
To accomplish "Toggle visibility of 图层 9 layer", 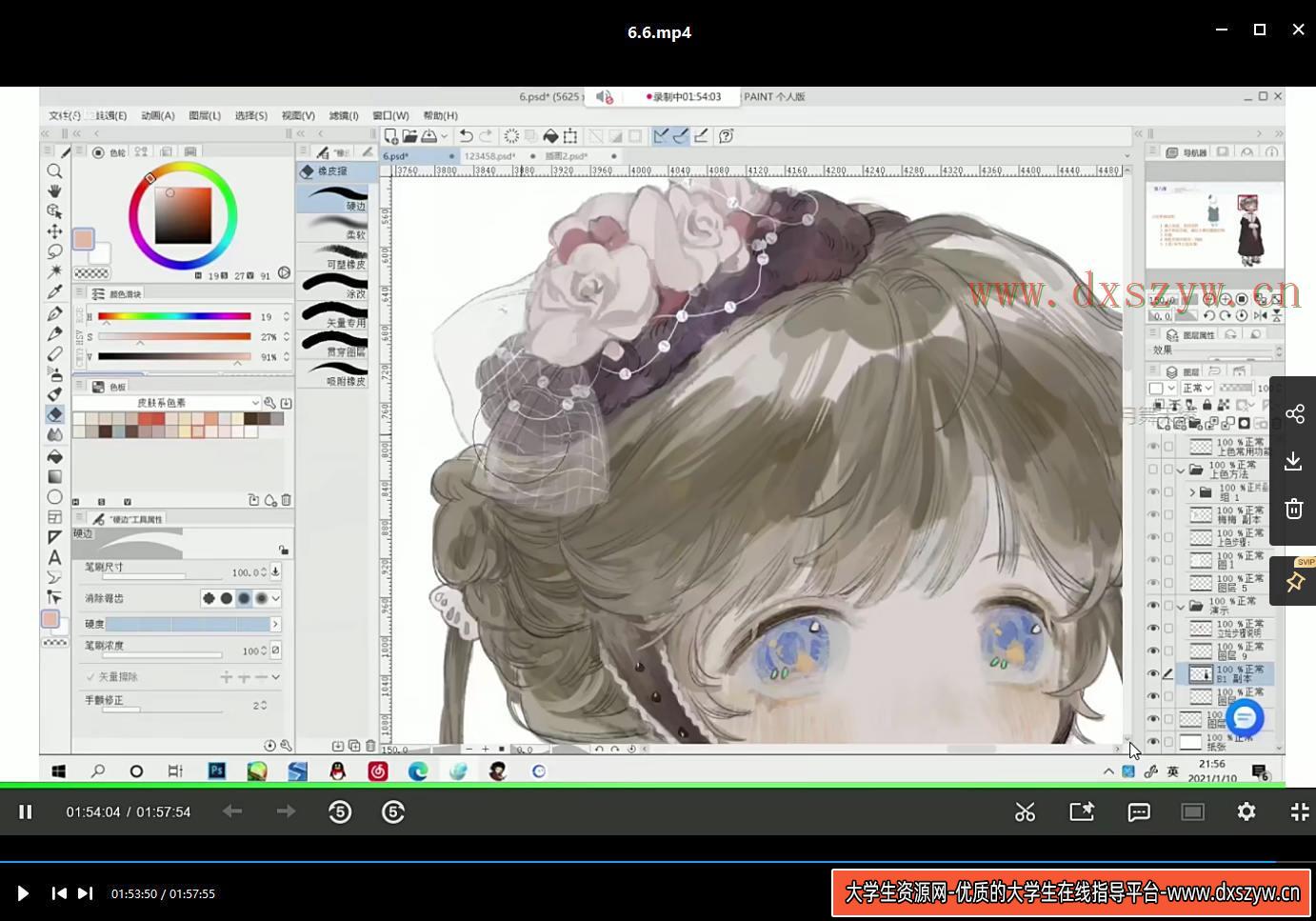I will 1153,651.
